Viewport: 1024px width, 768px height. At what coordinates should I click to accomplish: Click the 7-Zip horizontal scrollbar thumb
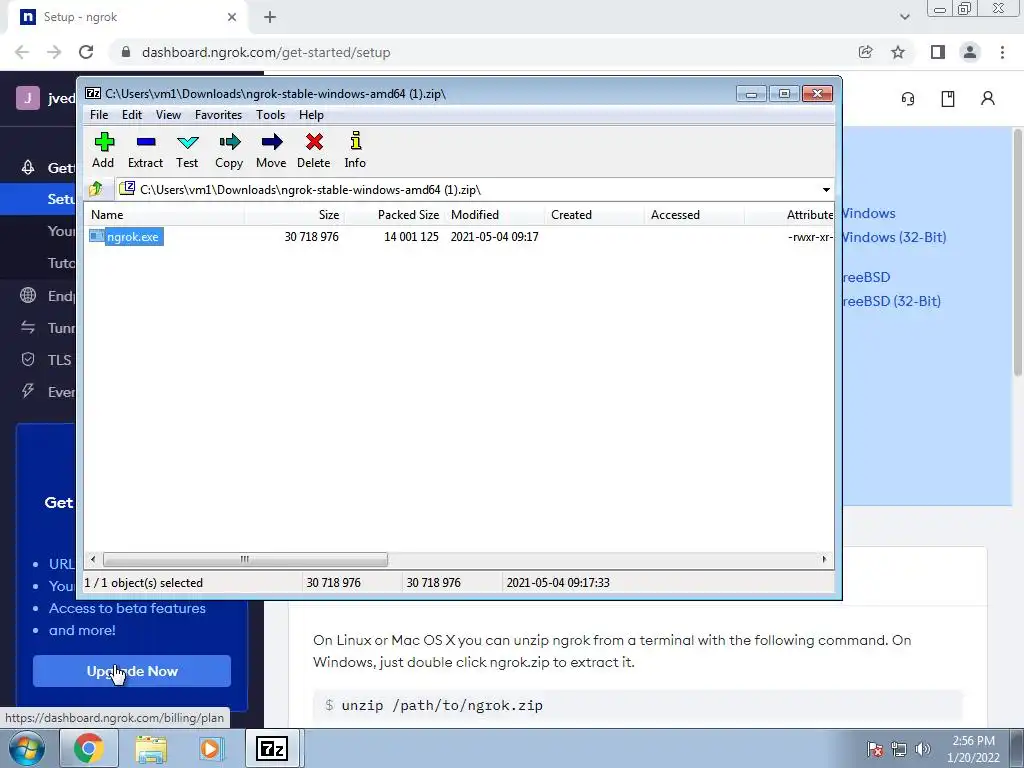[x=245, y=560]
